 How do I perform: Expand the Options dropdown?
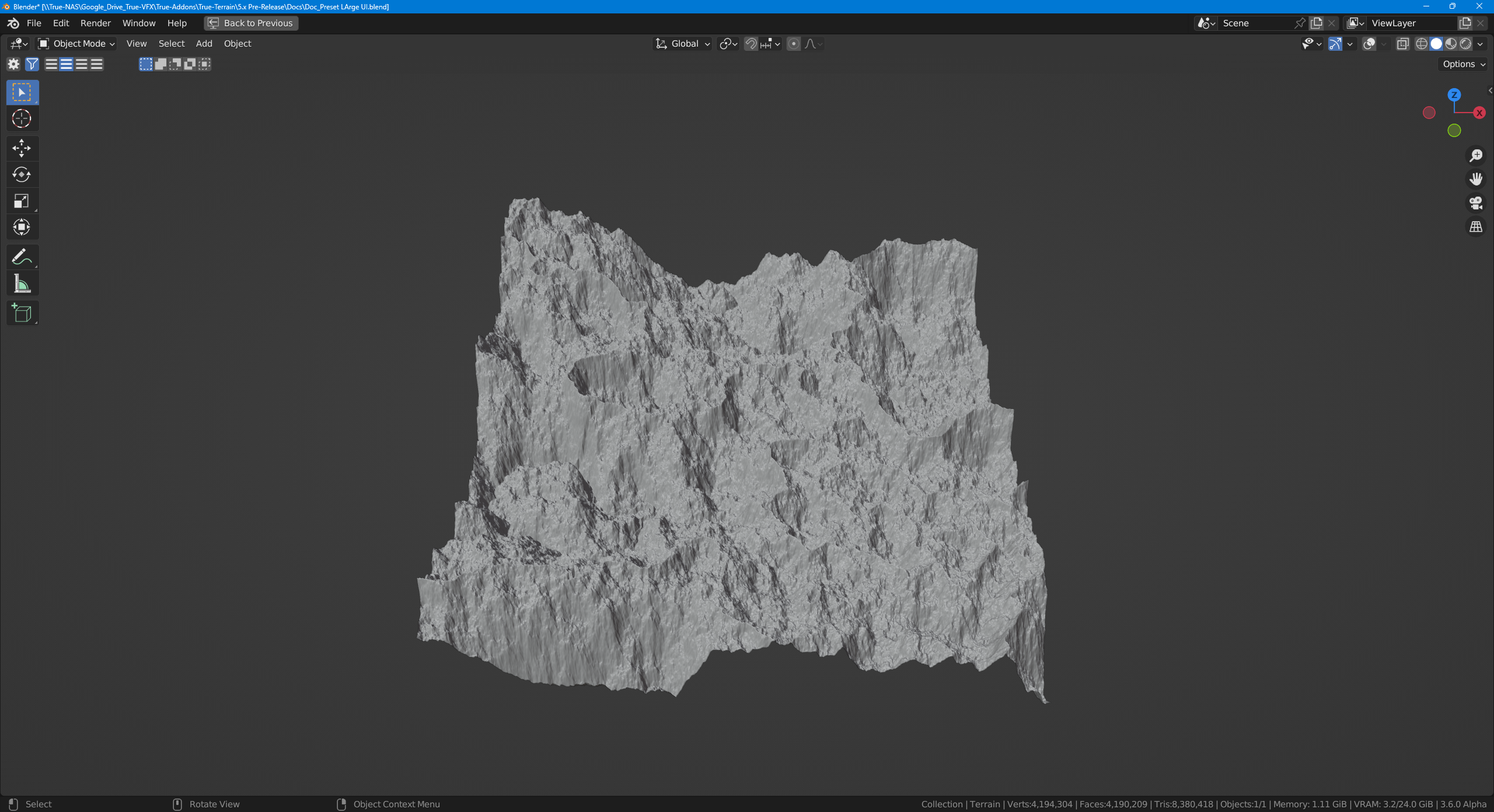tap(1464, 64)
